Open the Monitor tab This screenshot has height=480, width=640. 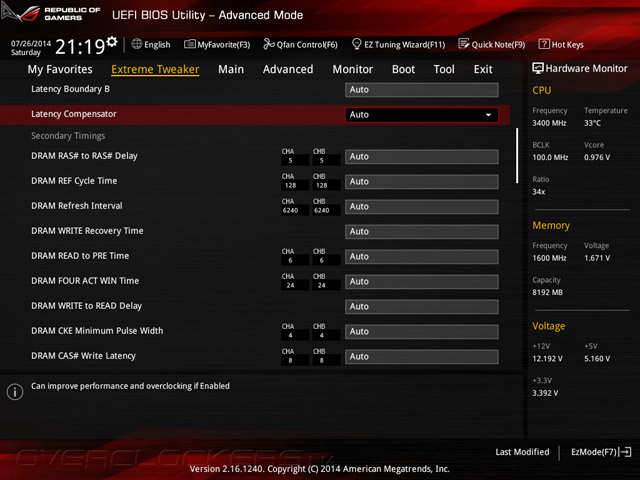coord(353,69)
